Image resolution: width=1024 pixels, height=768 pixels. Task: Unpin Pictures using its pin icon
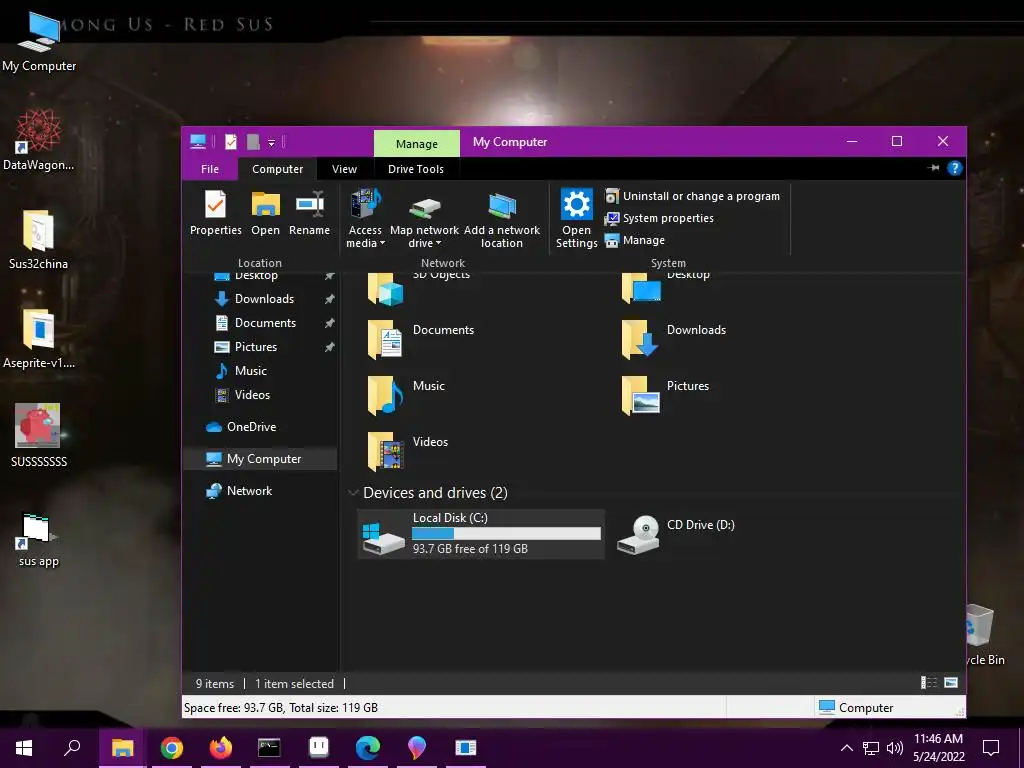330,347
